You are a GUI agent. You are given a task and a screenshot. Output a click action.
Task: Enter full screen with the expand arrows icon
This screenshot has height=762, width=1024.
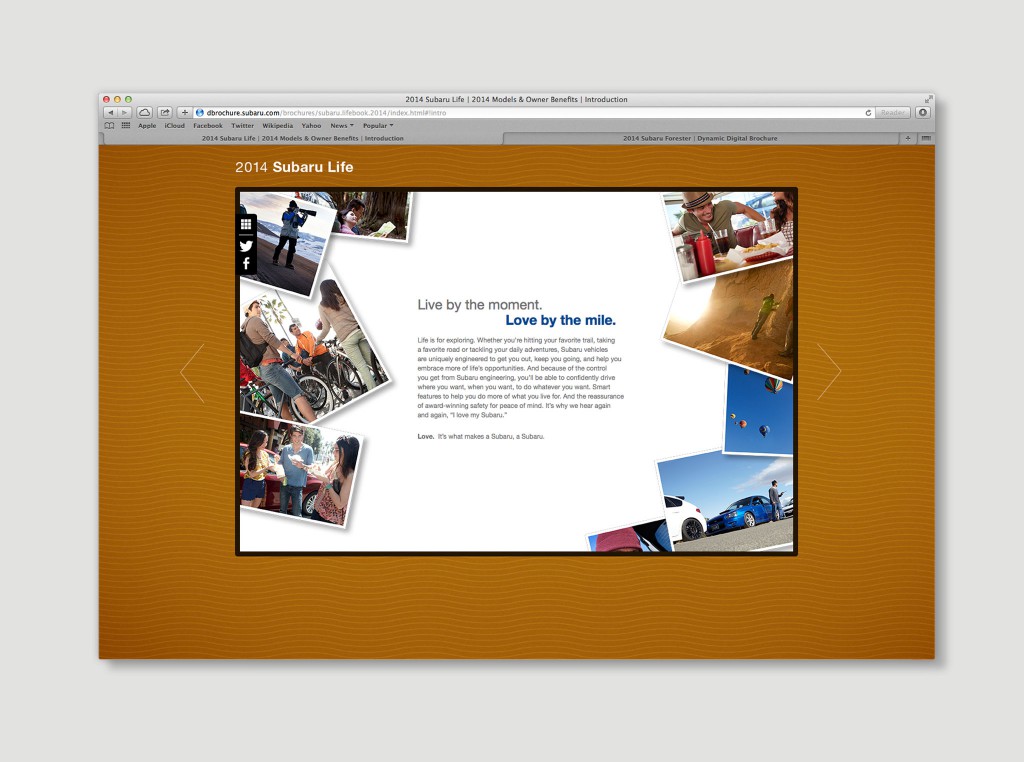tap(928, 99)
